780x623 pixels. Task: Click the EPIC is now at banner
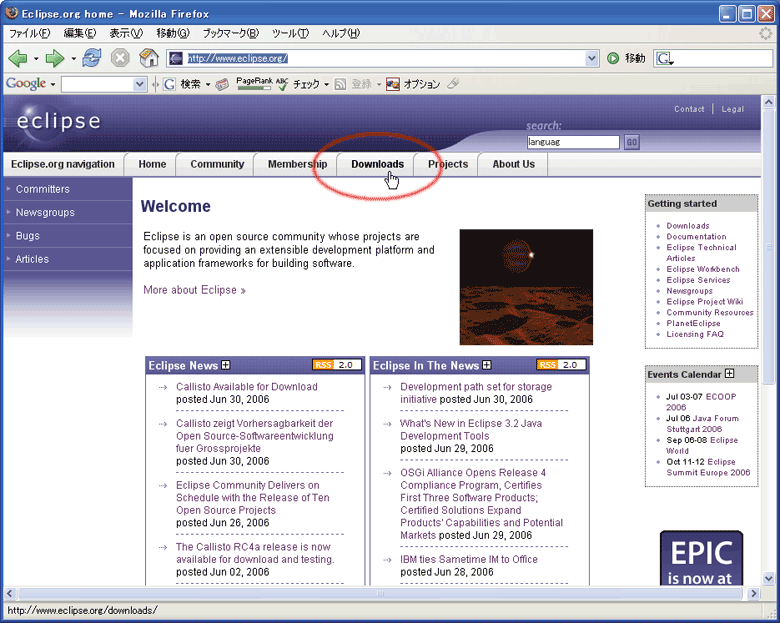point(701,558)
